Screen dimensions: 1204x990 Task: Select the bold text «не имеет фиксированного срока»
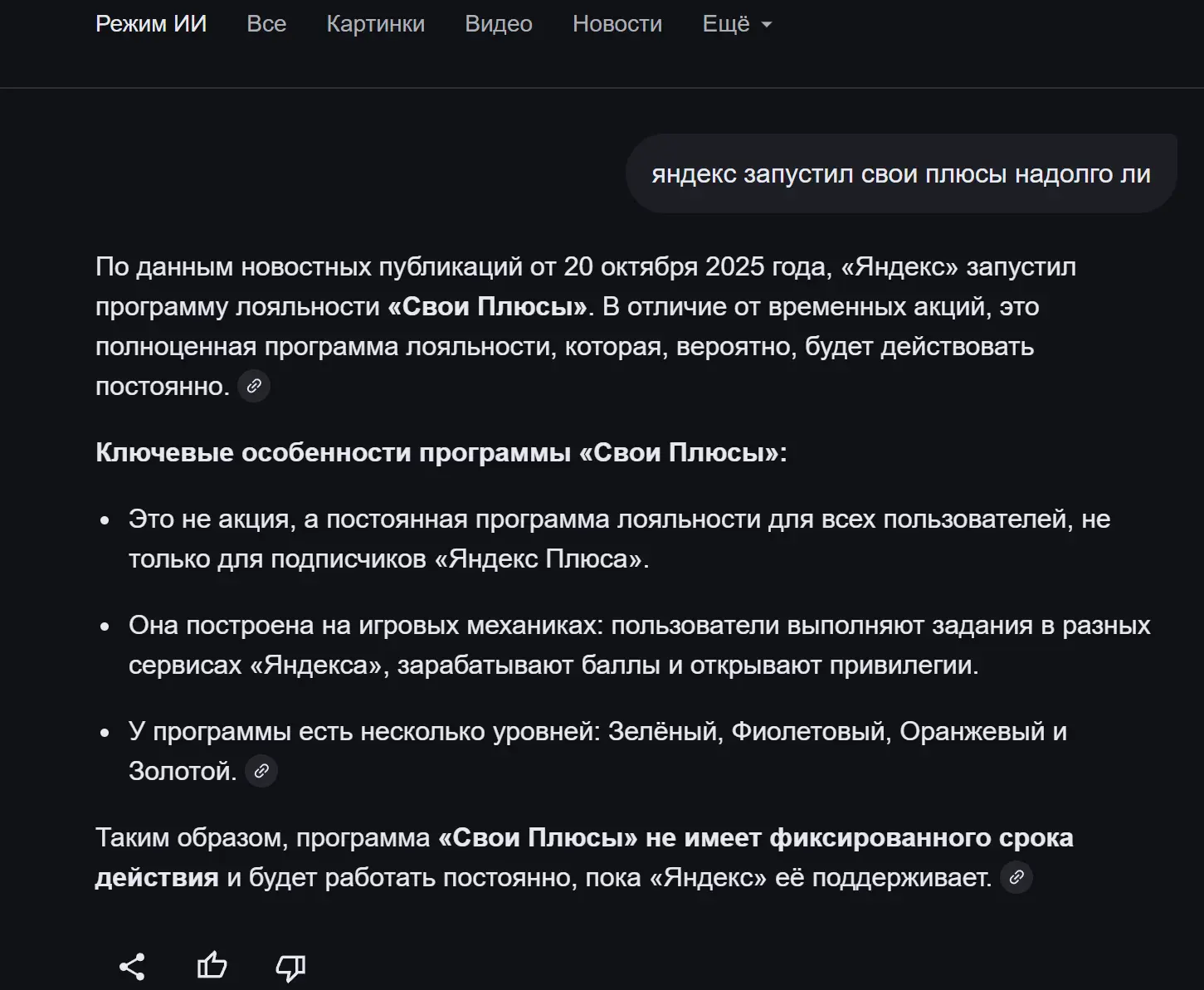coord(859,837)
